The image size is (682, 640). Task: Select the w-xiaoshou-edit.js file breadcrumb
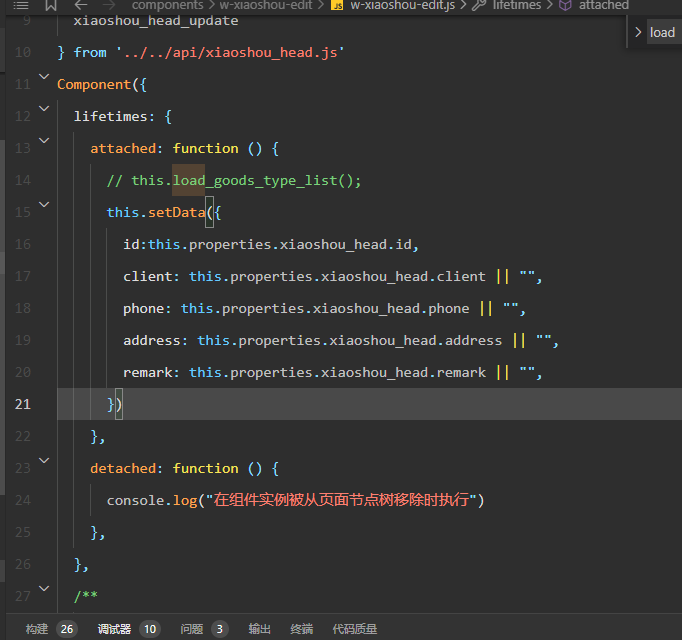(402, 5)
